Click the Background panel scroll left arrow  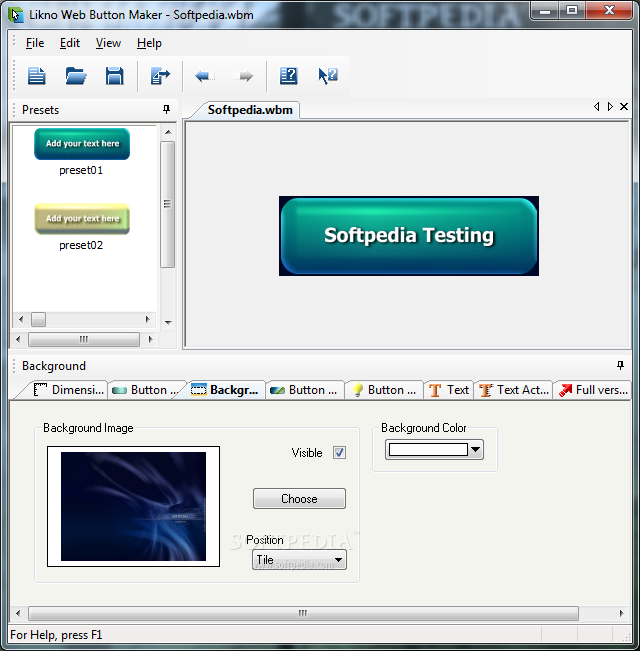tap(18, 613)
